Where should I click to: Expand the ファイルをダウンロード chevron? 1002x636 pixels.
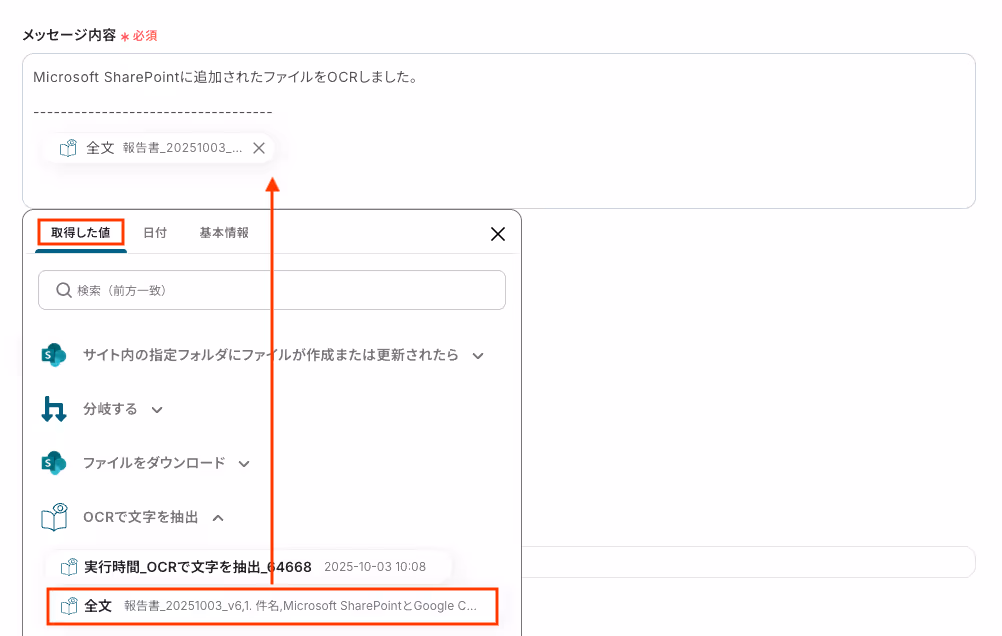tap(244, 464)
